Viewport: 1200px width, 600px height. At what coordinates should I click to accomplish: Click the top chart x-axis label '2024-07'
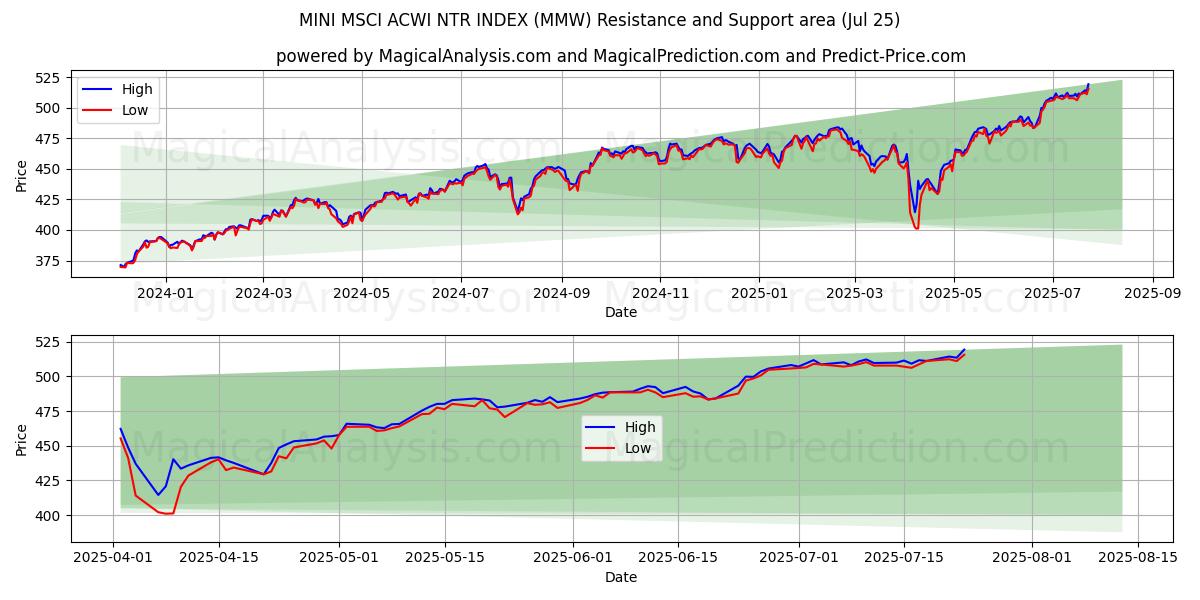point(460,294)
